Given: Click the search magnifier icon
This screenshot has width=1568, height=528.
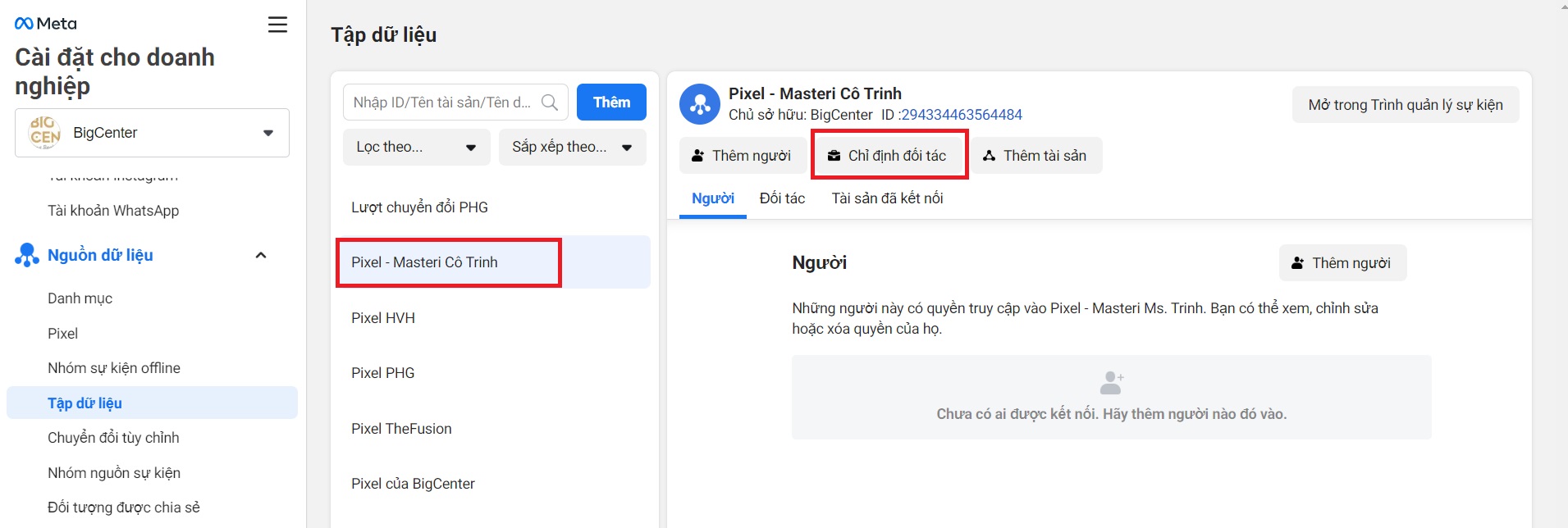Looking at the screenshot, I should (x=550, y=102).
